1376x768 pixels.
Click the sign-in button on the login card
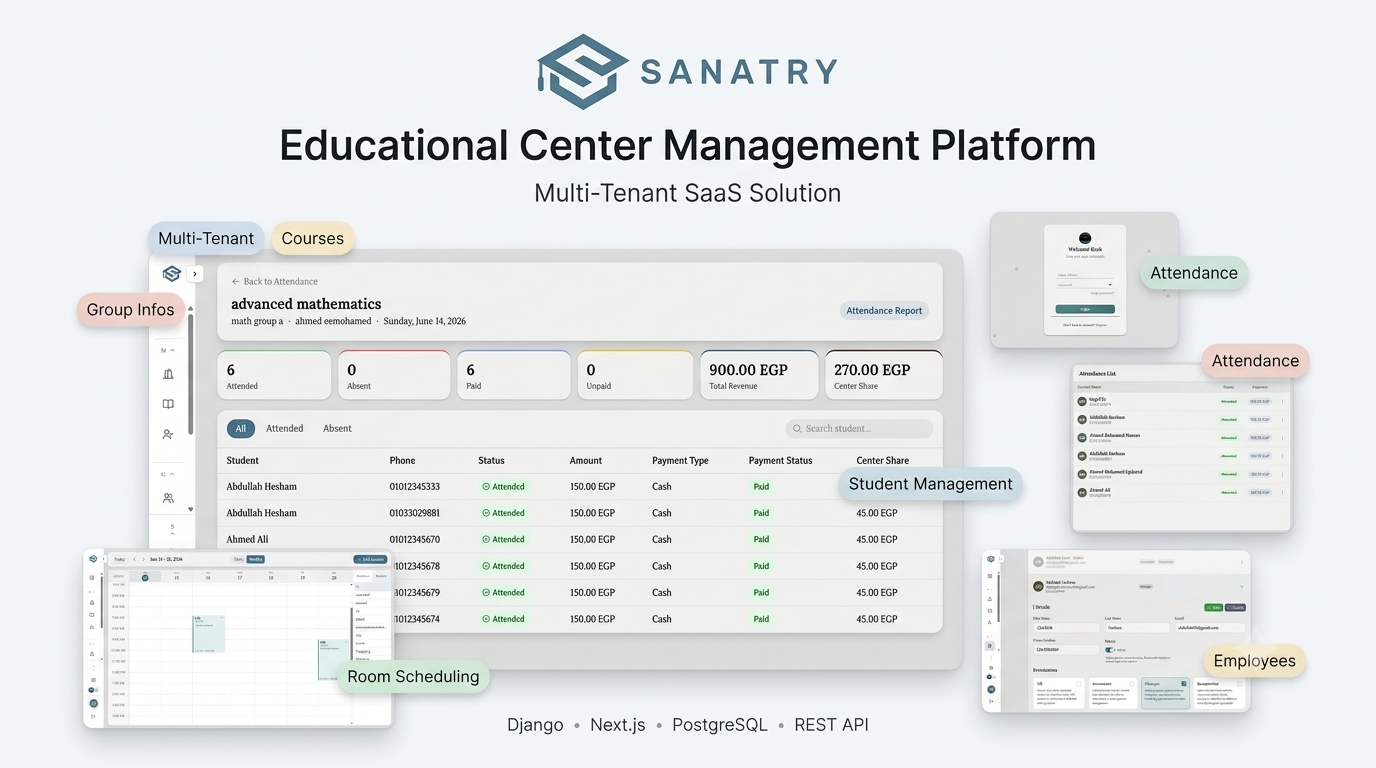click(x=1085, y=309)
